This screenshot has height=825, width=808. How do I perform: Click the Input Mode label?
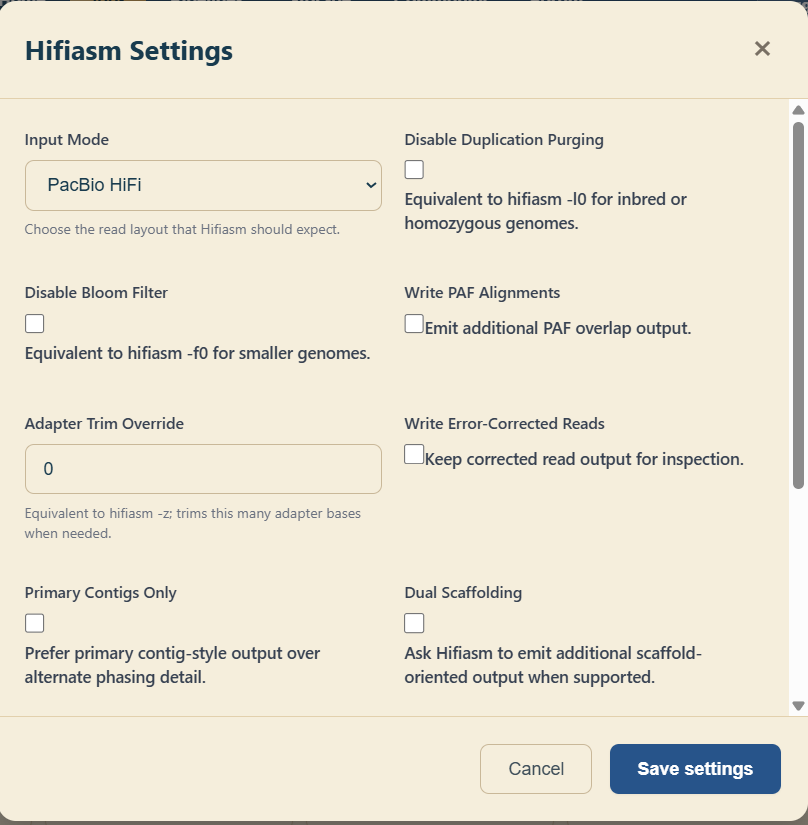coord(67,139)
